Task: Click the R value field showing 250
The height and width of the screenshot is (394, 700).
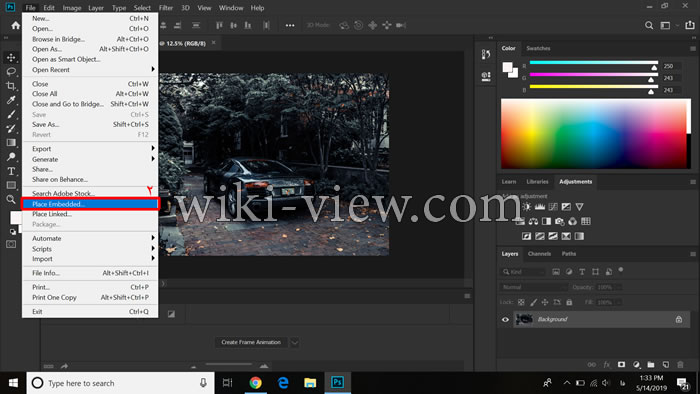Action: (x=671, y=66)
